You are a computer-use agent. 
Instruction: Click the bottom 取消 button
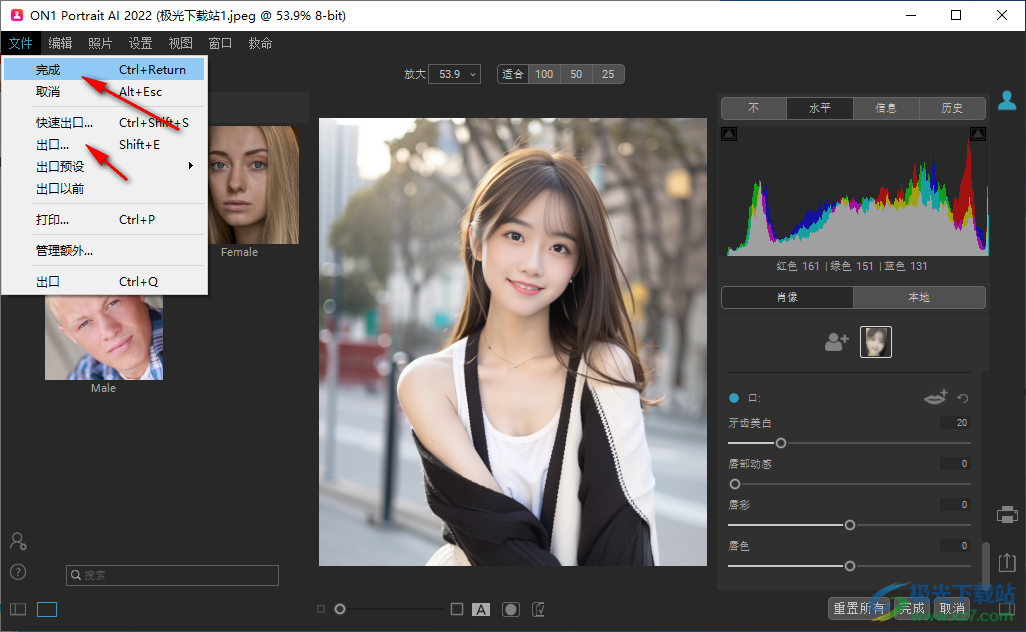951,608
